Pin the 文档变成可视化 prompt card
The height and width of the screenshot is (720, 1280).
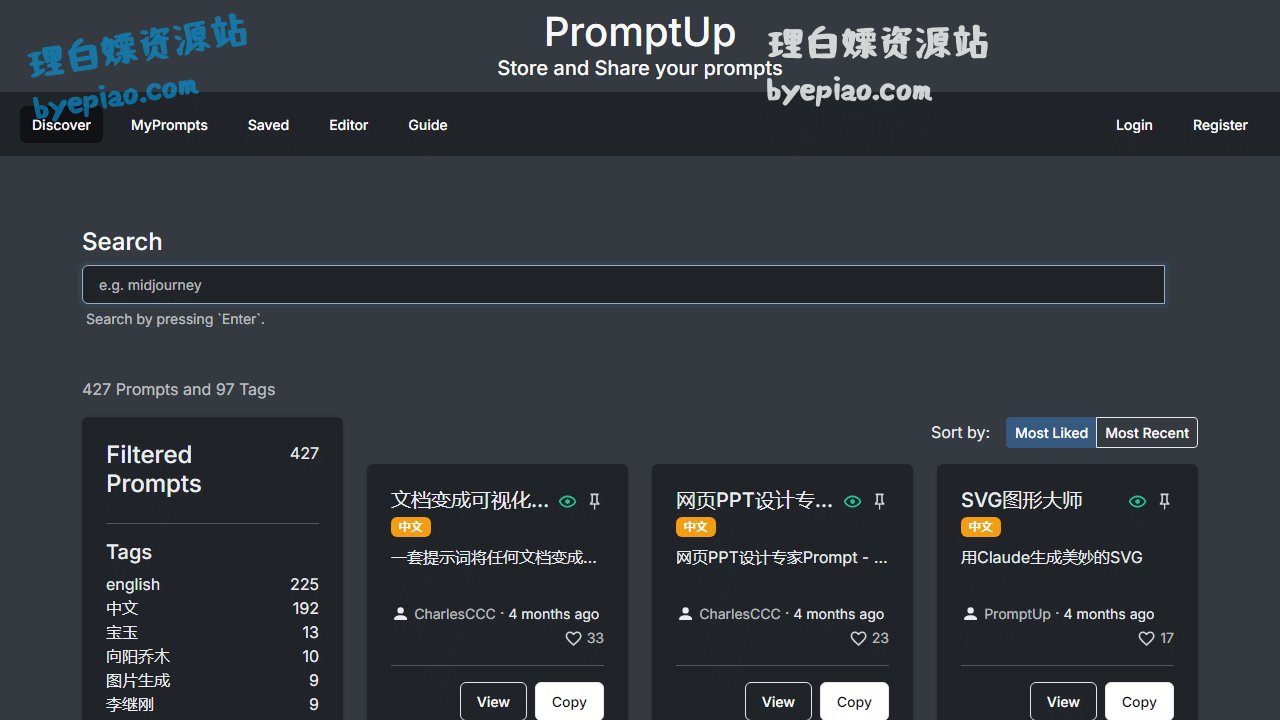595,502
